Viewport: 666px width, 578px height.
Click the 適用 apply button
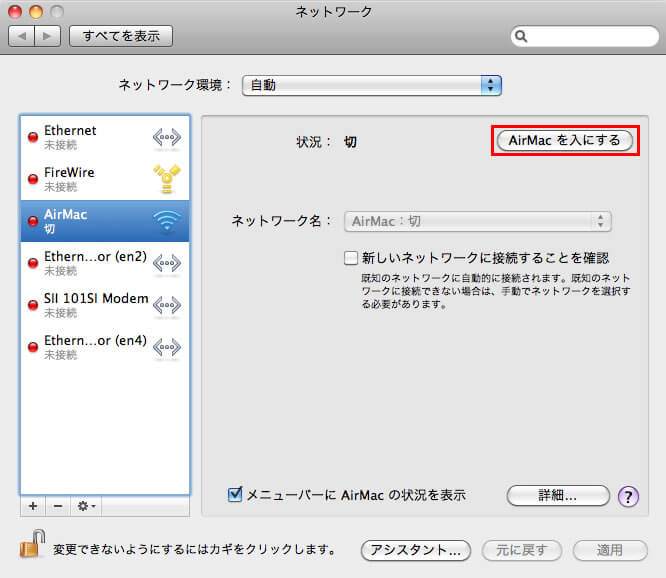(x=610, y=550)
